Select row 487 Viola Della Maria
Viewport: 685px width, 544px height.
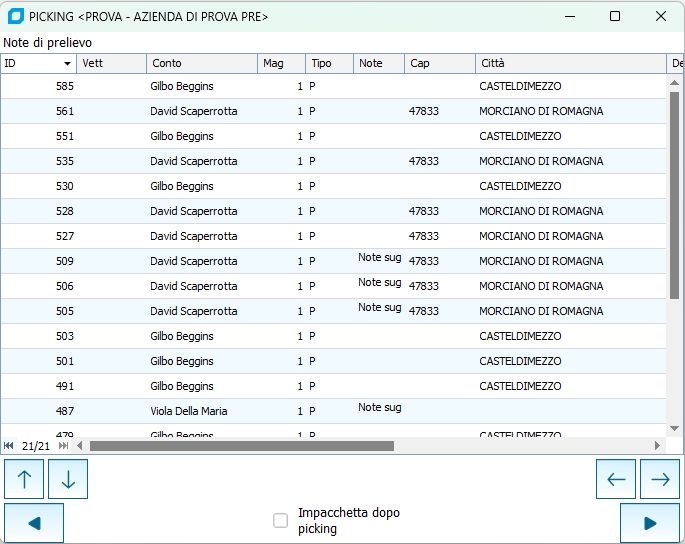tap(188, 411)
